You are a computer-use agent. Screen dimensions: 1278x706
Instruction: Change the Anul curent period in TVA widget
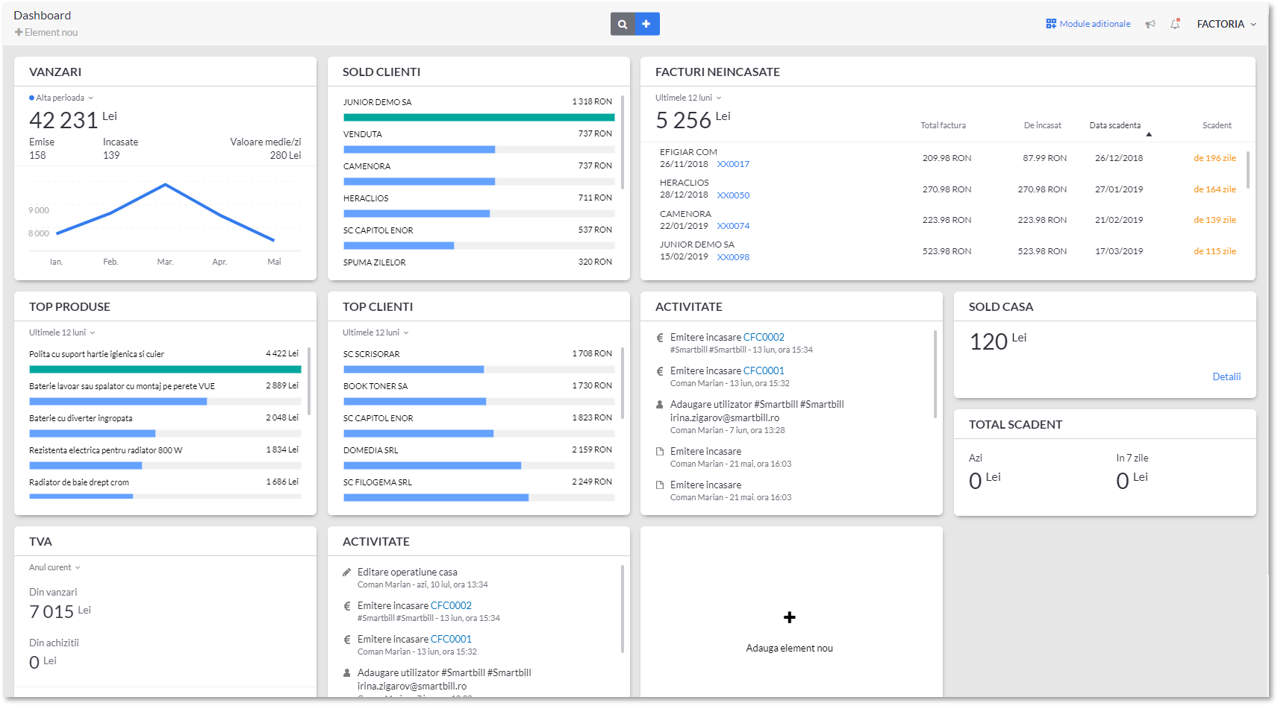(x=52, y=567)
